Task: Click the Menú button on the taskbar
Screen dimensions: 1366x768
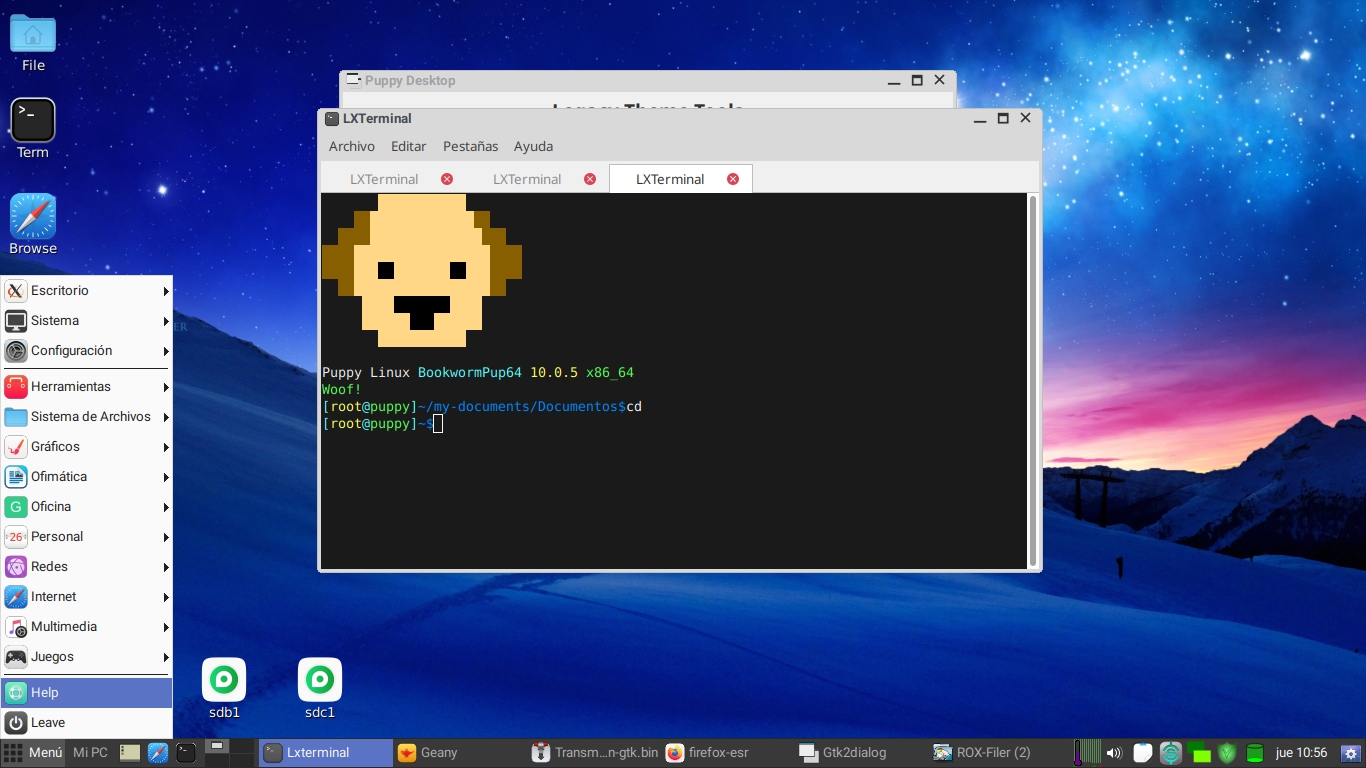Action: pos(33,753)
